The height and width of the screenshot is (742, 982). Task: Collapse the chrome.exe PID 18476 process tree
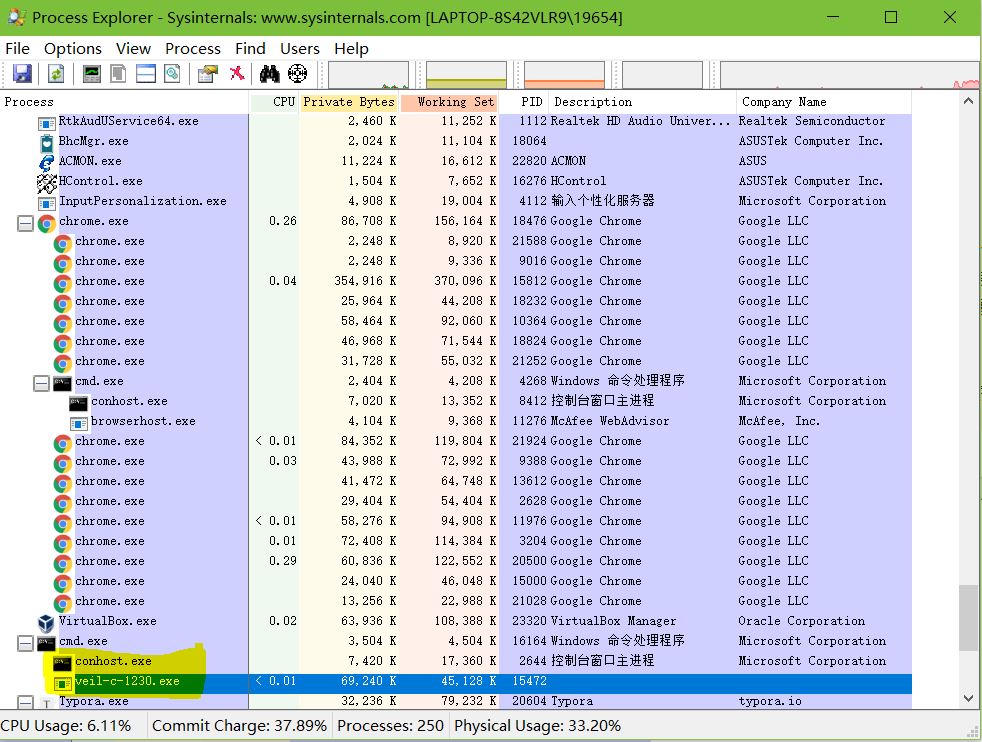25,223
